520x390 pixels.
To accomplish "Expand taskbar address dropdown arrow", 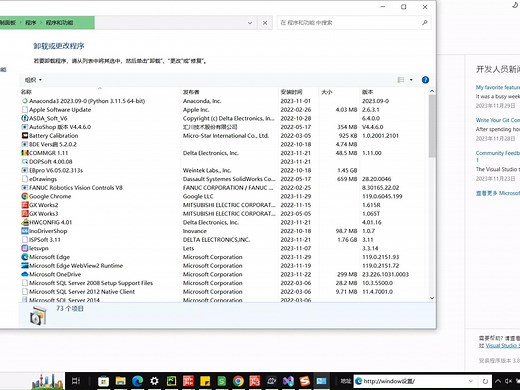I will pyautogui.click(x=471, y=381).
